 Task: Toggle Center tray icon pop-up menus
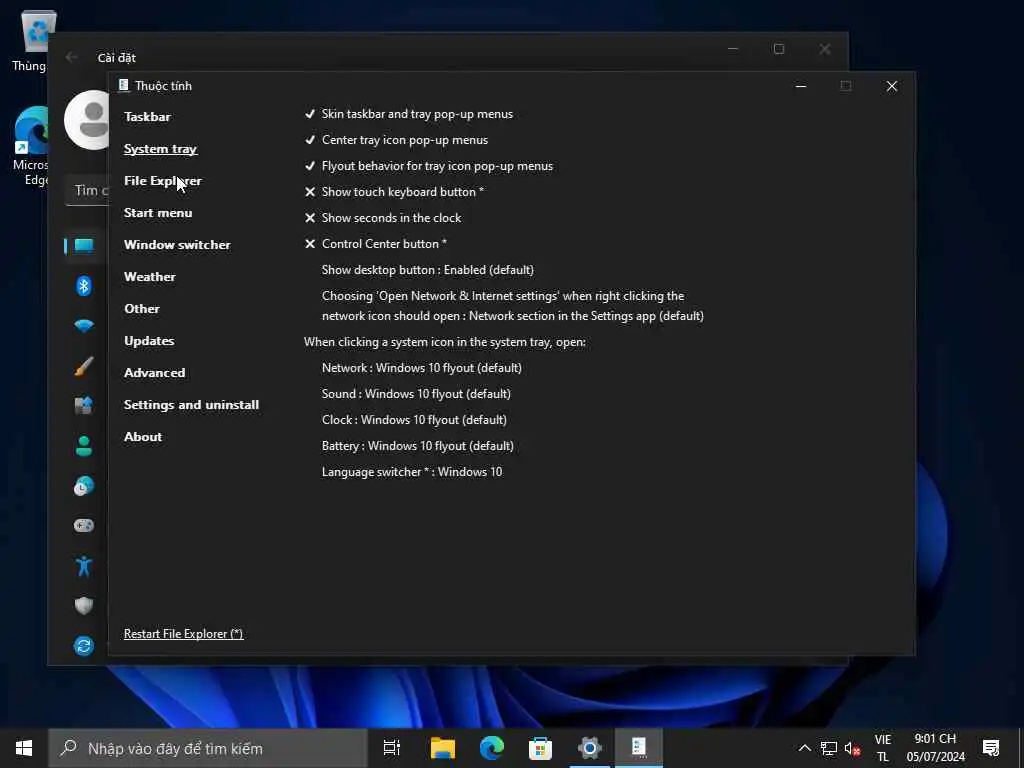396,140
